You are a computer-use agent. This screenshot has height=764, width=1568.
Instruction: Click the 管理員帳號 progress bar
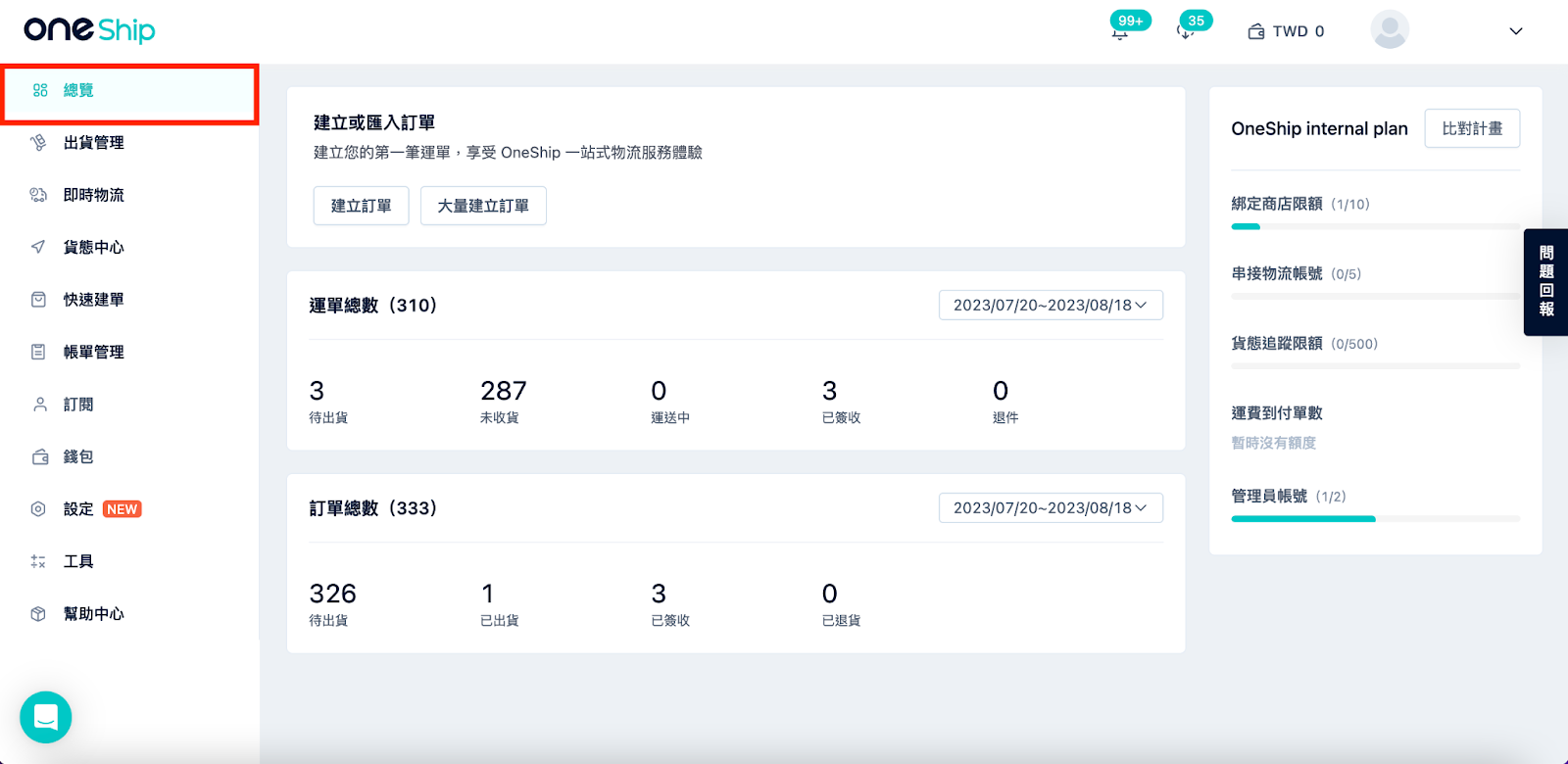click(x=1376, y=519)
